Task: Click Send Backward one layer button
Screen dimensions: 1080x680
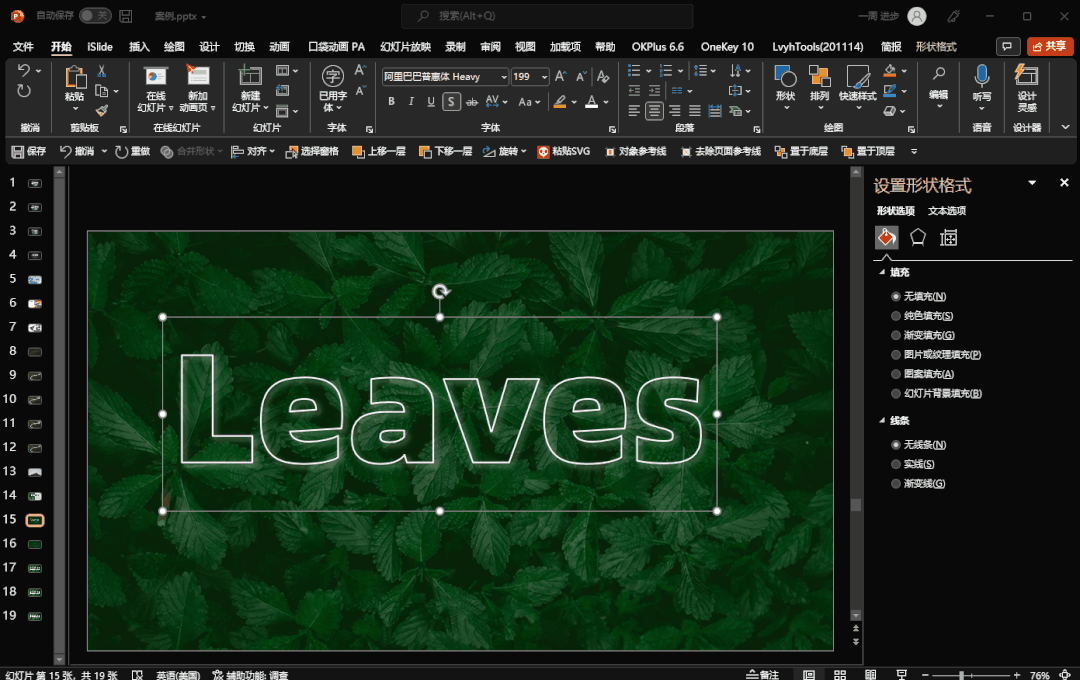Action: (x=445, y=152)
